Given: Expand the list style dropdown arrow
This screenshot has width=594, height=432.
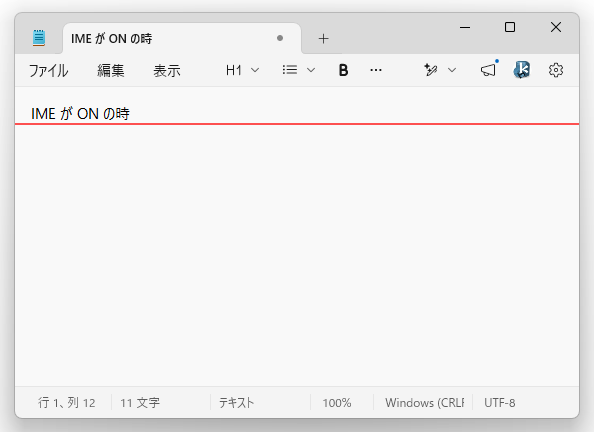Looking at the screenshot, I should click(x=311, y=70).
